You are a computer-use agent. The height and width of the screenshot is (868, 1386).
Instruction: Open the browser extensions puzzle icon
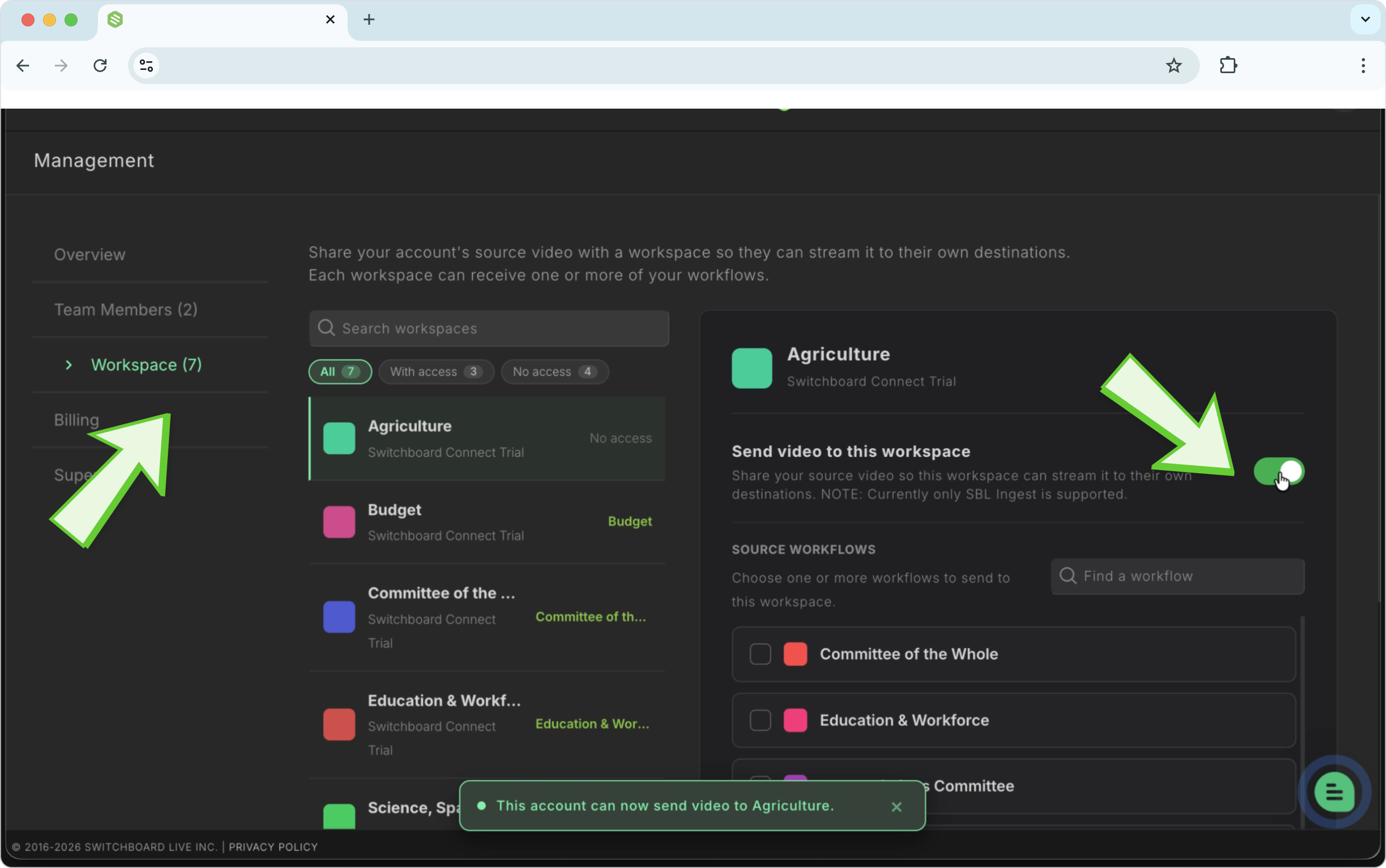point(1228,66)
